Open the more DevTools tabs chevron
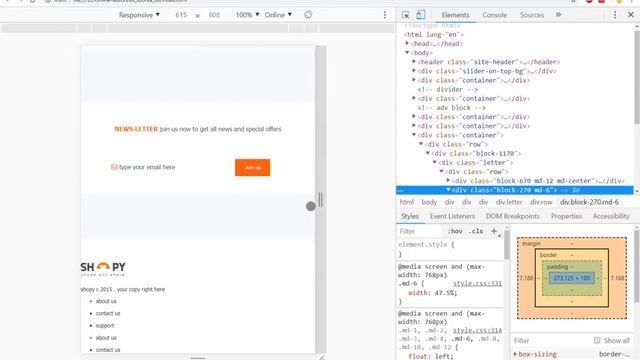 (558, 15)
